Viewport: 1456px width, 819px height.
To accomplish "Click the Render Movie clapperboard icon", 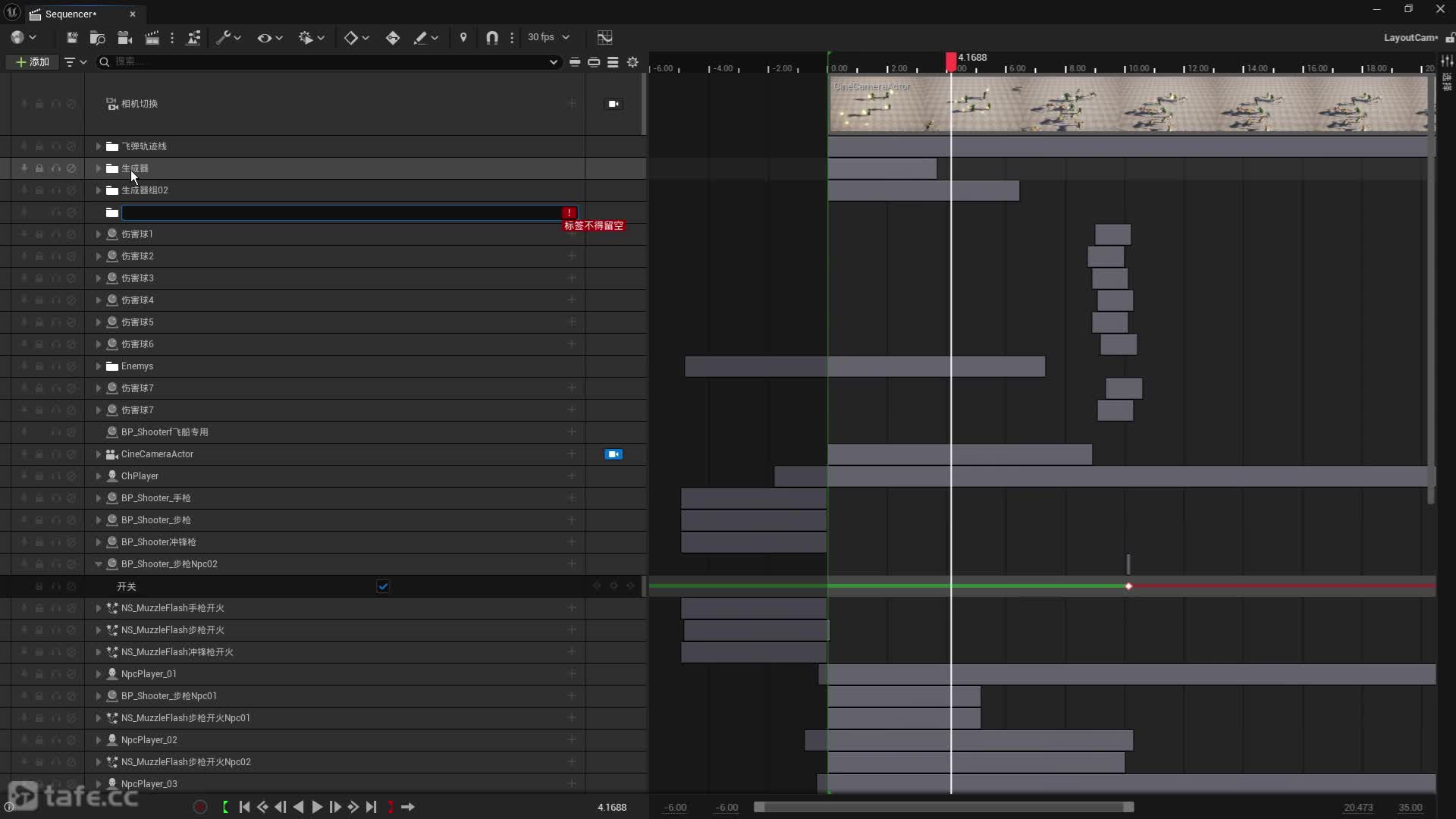I will click(152, 37).
